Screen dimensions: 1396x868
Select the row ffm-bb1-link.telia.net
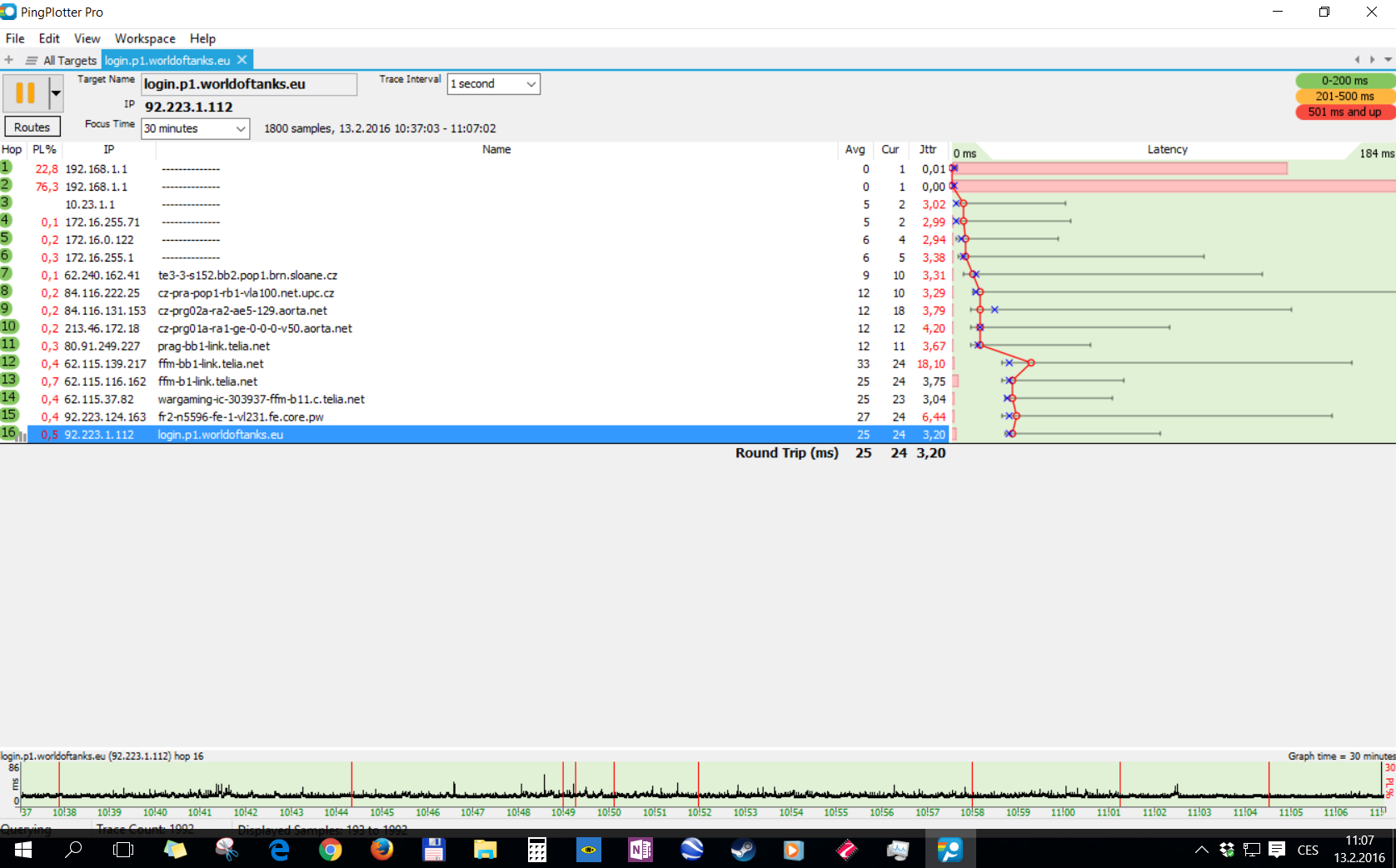[x=475, y=364]
